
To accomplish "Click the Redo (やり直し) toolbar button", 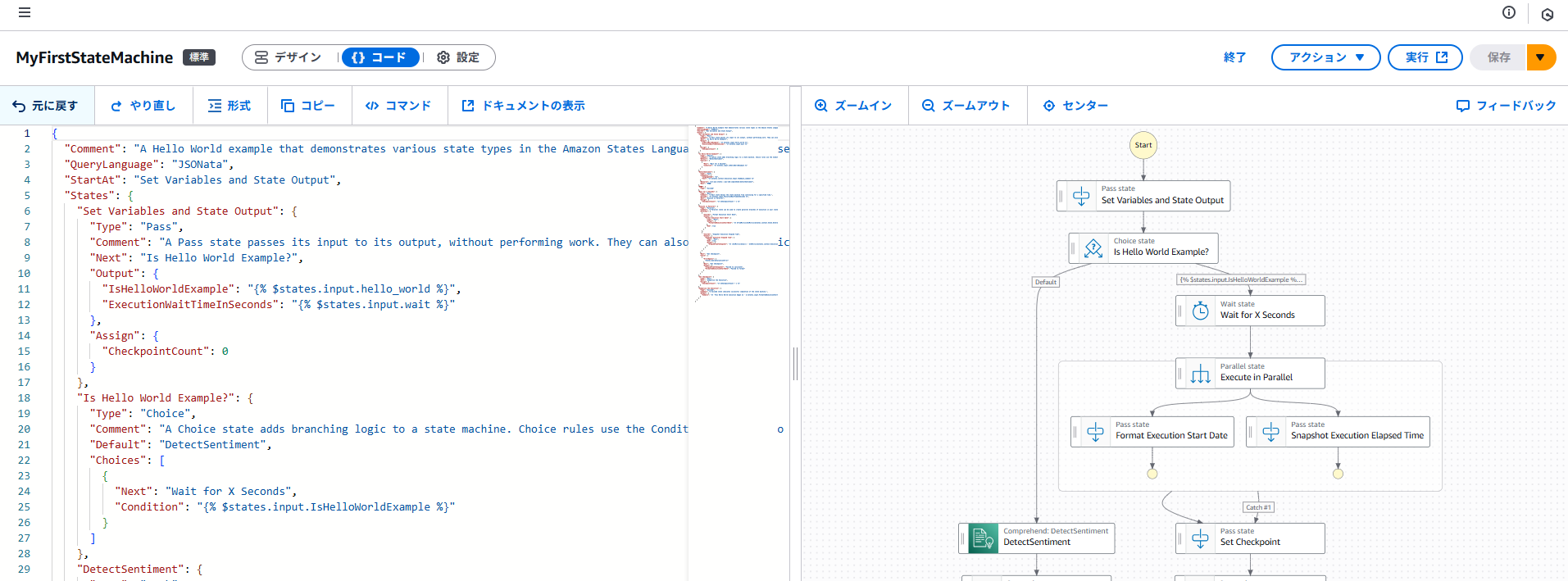I will tap(143, 106).
